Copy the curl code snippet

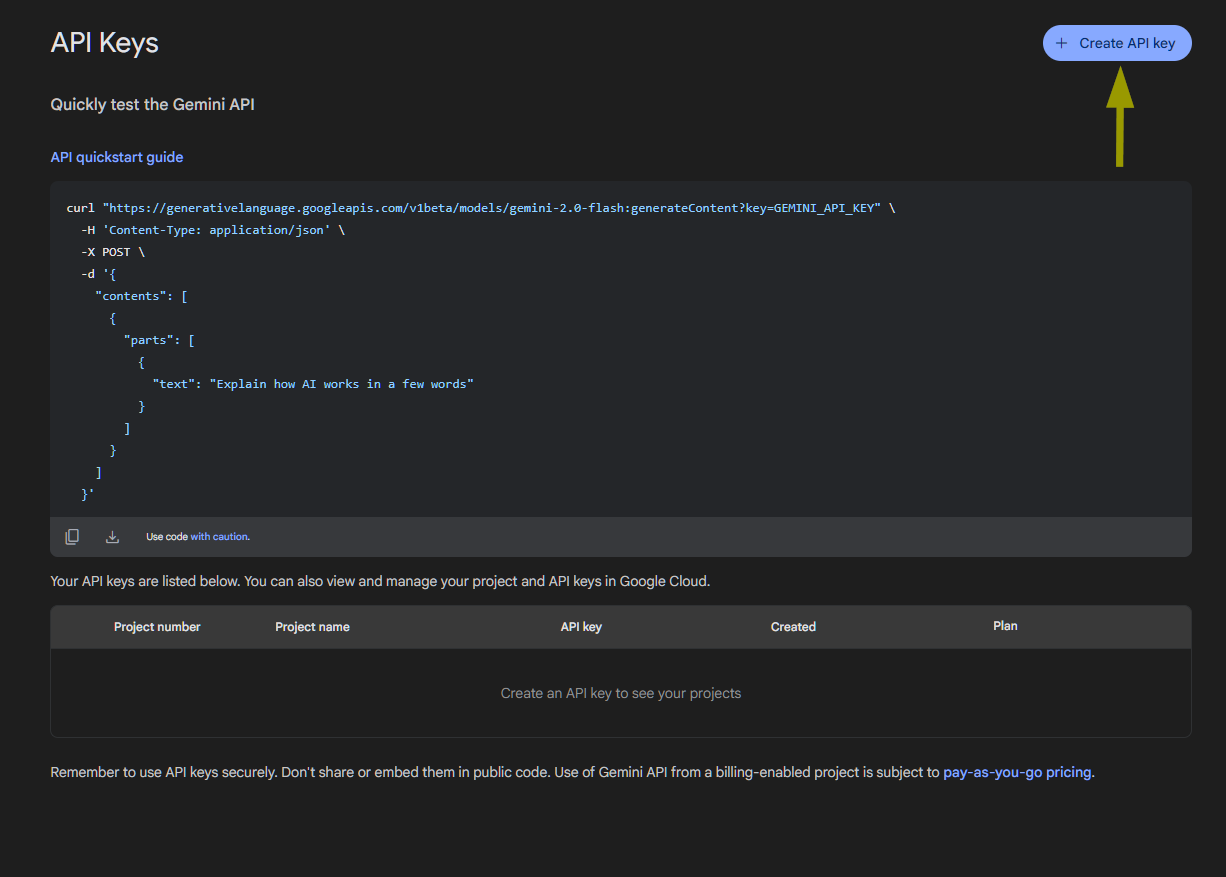[x=72, y=537]
